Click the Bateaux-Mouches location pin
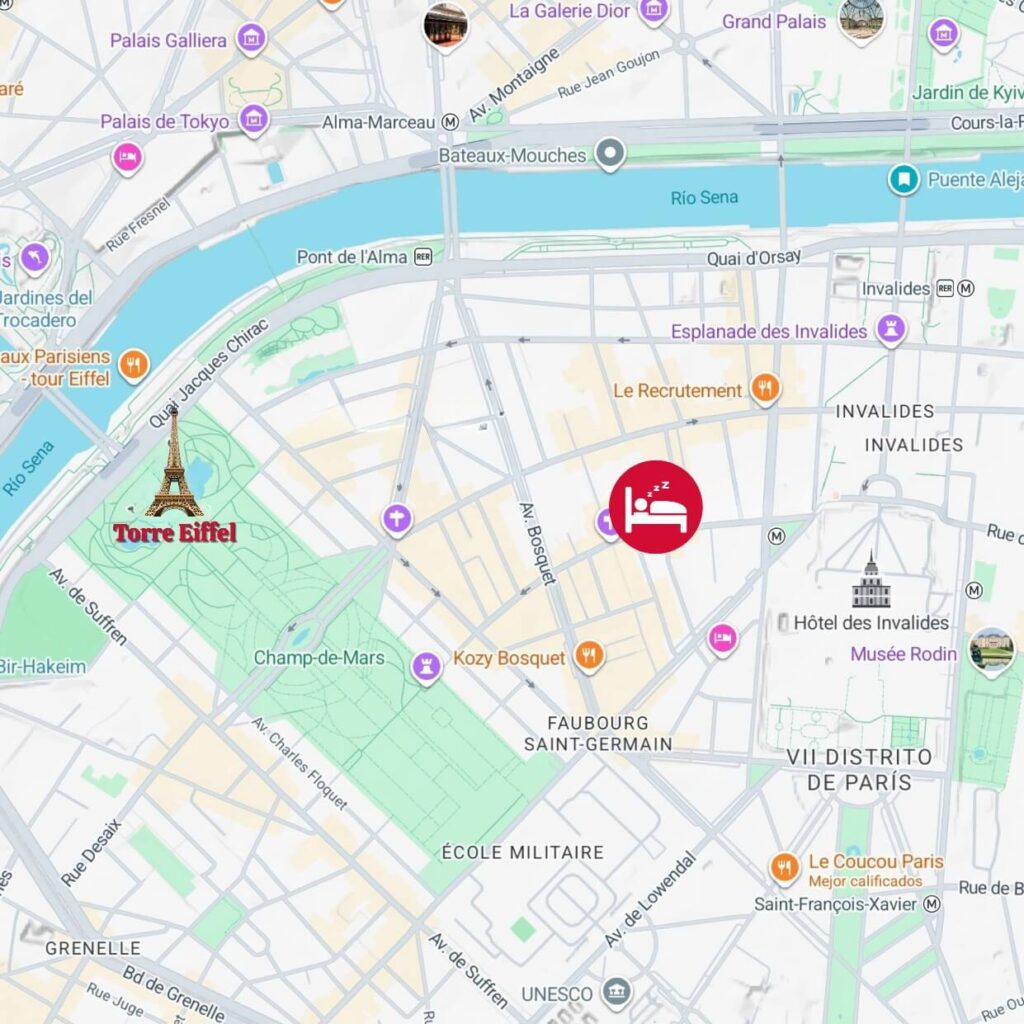The width and height of the screenshot is (1024, 1024). pyautogui.click(x=610, y=154)
